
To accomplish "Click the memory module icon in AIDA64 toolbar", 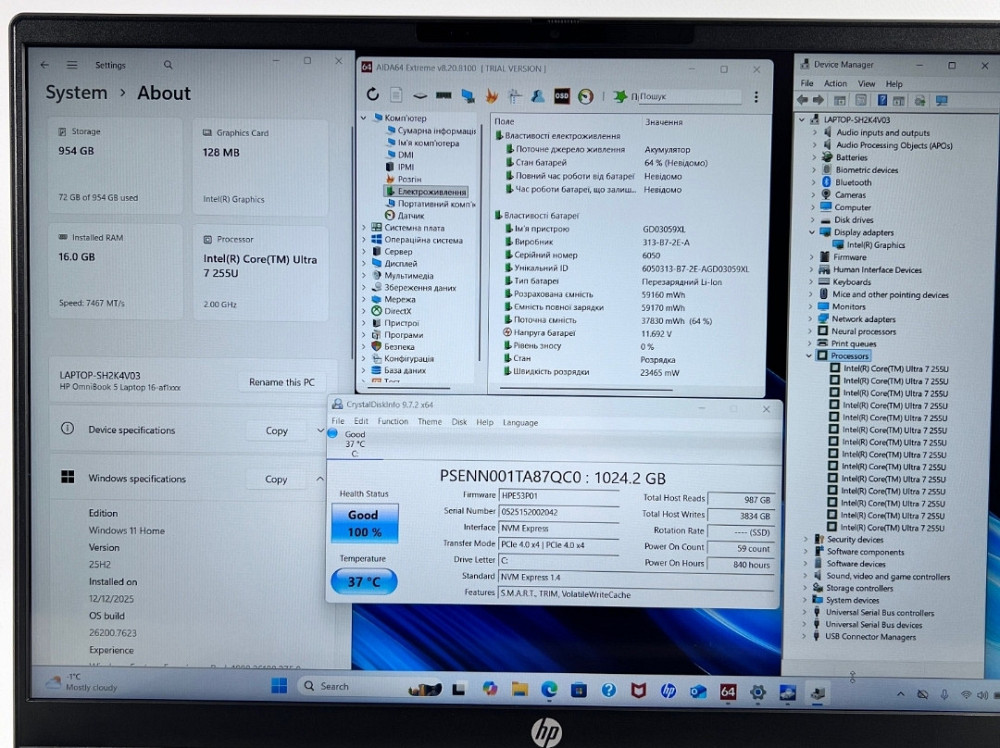I will coord(442,97).
